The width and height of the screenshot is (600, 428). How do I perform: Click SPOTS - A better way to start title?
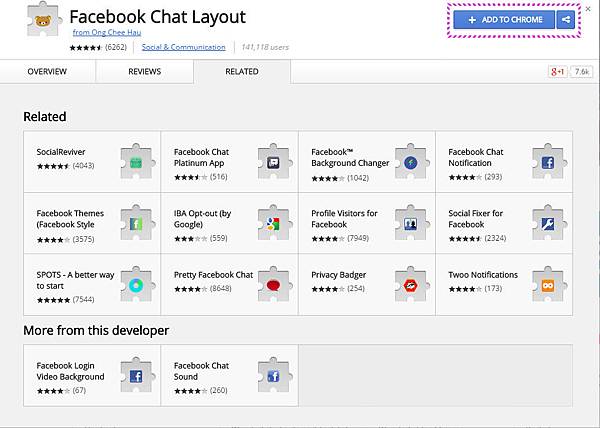[x=75, y=280]
